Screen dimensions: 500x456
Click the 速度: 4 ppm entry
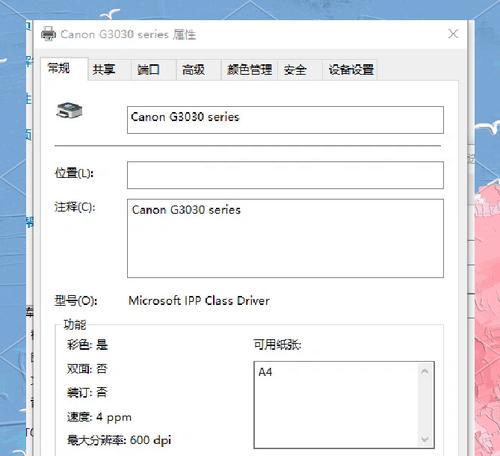pyautogui.click(x=99, y=417)
